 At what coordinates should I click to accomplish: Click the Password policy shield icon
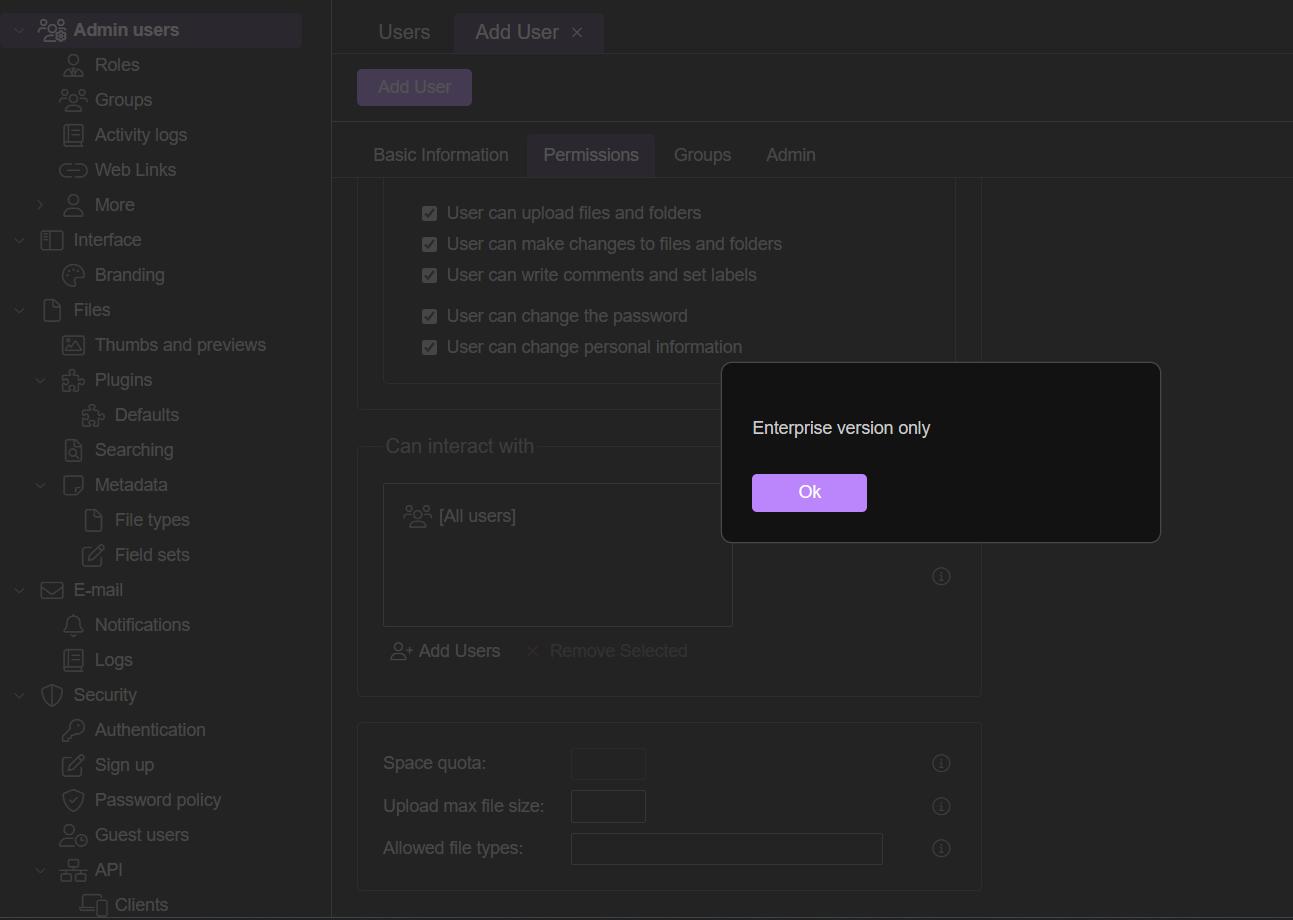click(73, 800)
